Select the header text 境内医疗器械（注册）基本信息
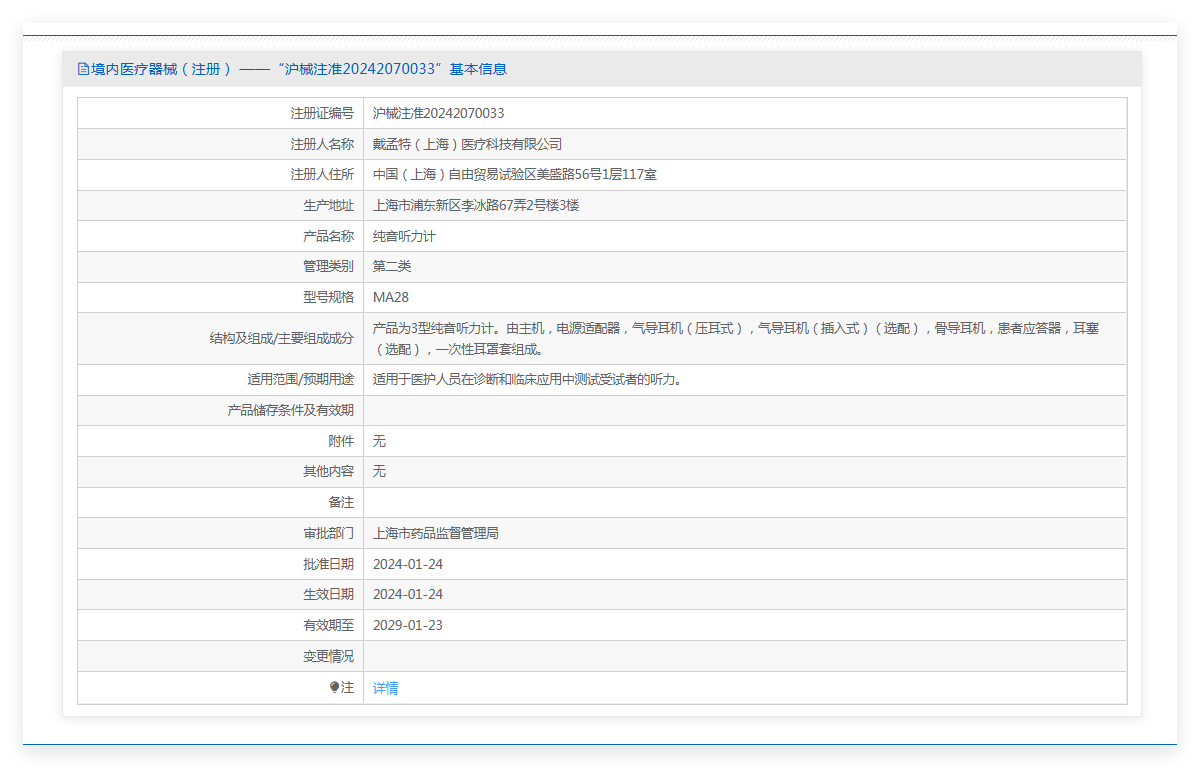 click(x=299, y=69)
